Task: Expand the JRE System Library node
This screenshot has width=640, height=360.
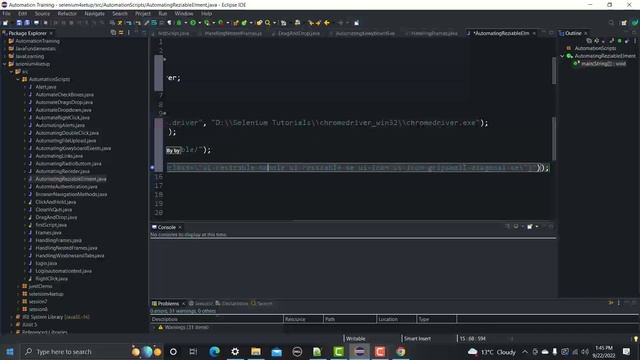Action: click(11, 317)
